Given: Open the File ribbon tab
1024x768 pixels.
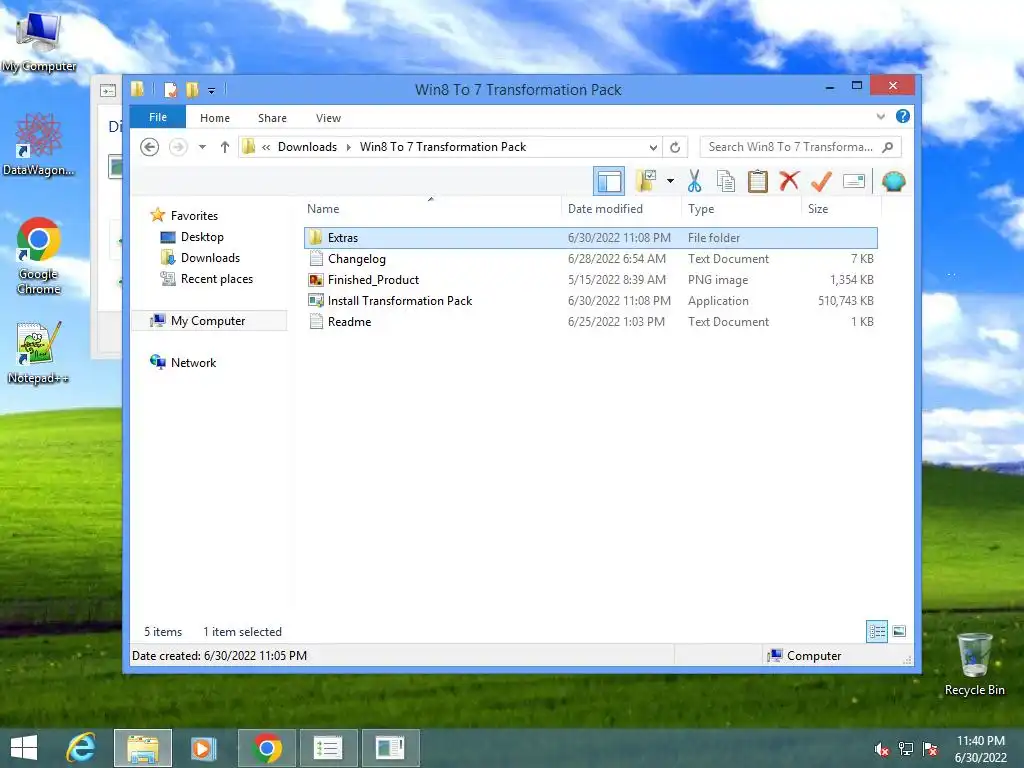Looking at the screenshot, I should pyautogui.click(x=158, y=118).
